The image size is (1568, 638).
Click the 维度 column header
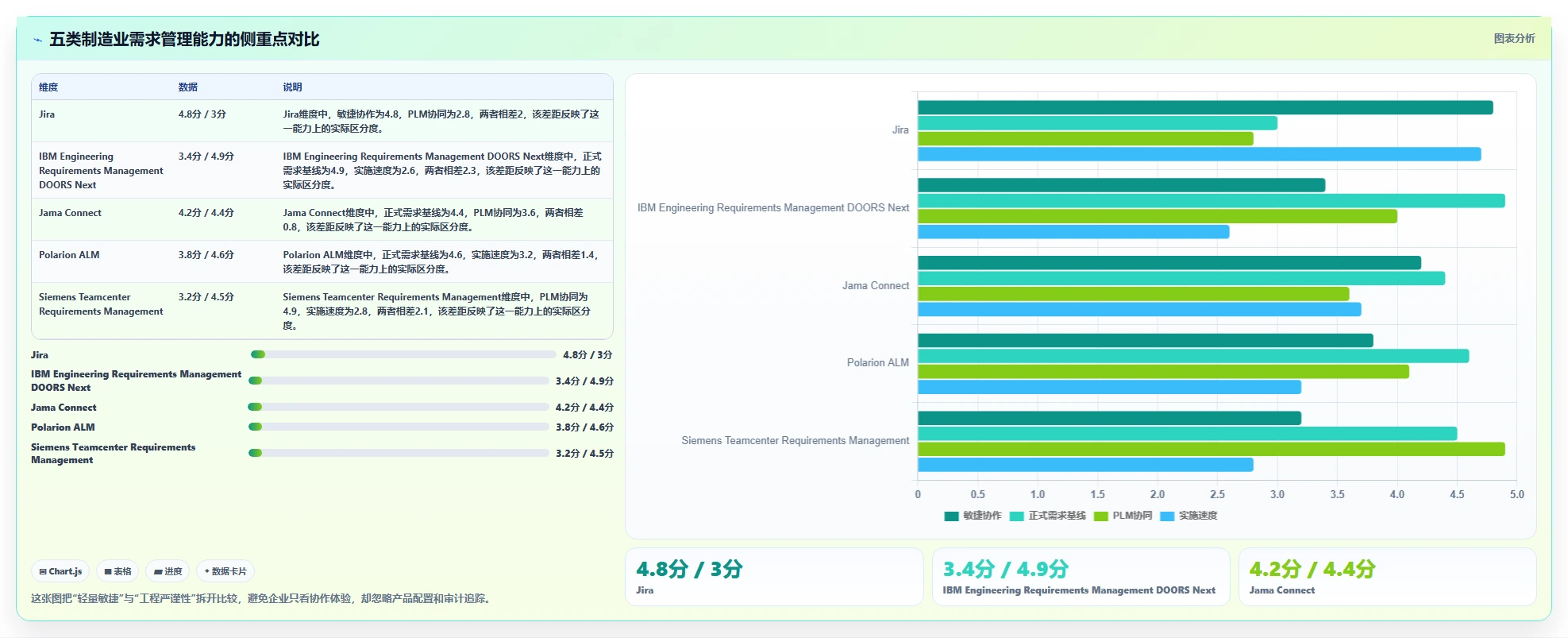click(48, 87)
